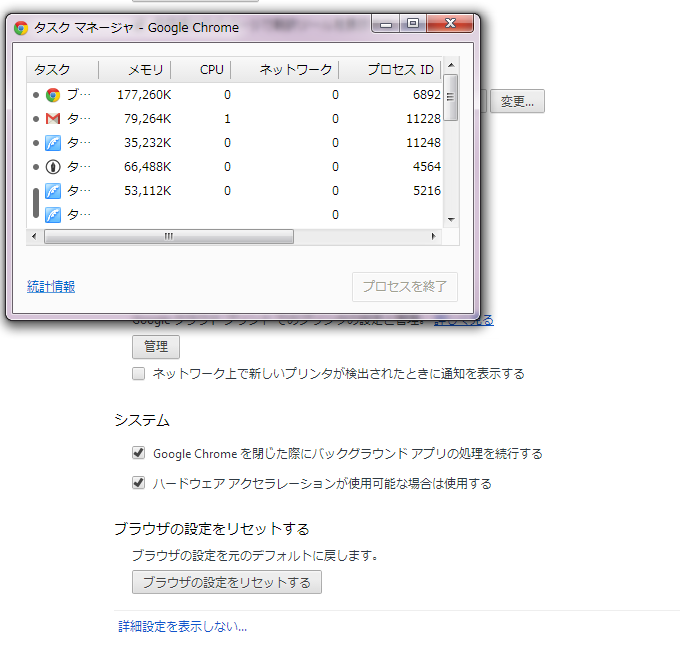Uncheck hardware acceleration checkbox
This screenshot has height=649, width=680.
click(x=138, y=483)
